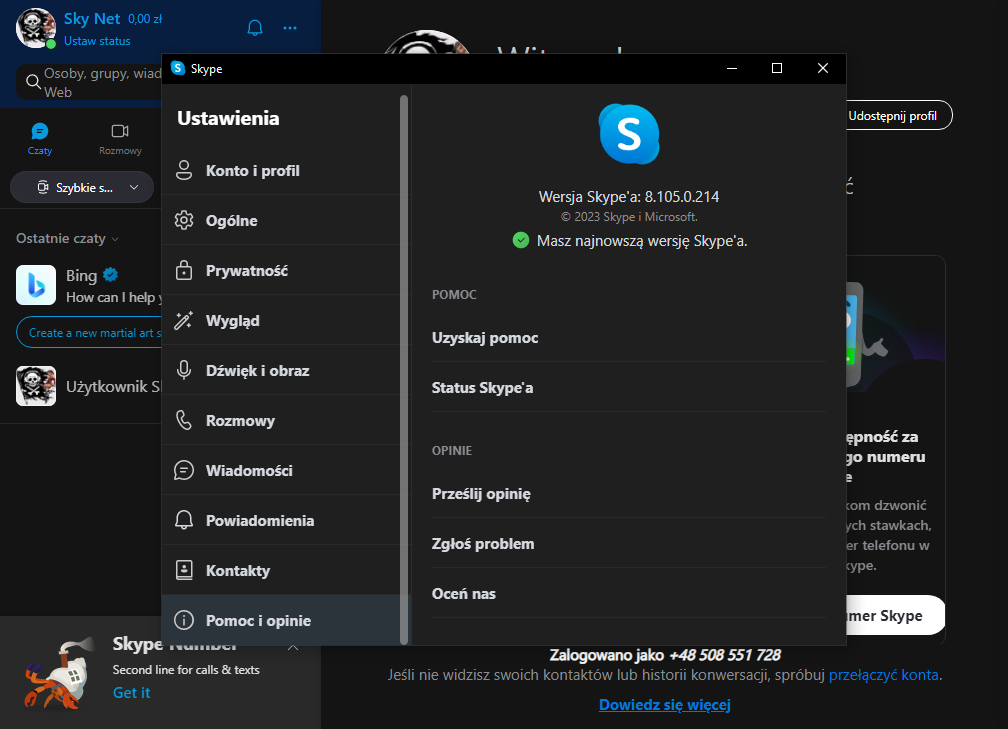
Task: Expand the Ostatnie czaty chevron
Action: (115, 239)
